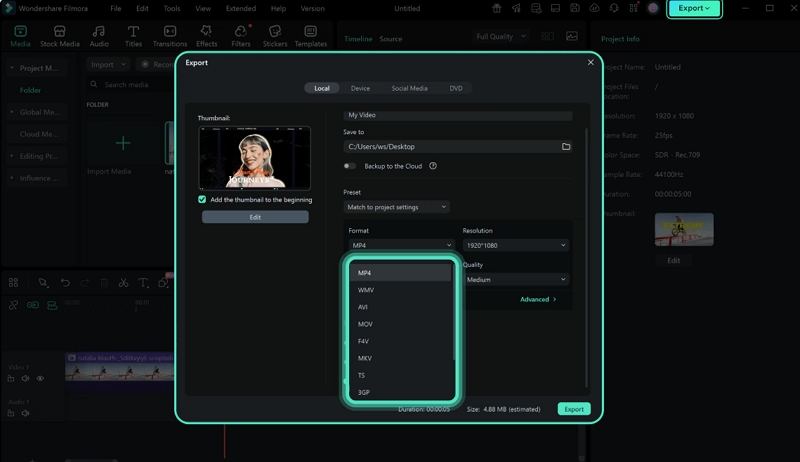The height and width of the screenshot is (462, 800).
Task: Toggle Backup to the Cloud switch
Action: pyautogui.click(x=349, y=166)
